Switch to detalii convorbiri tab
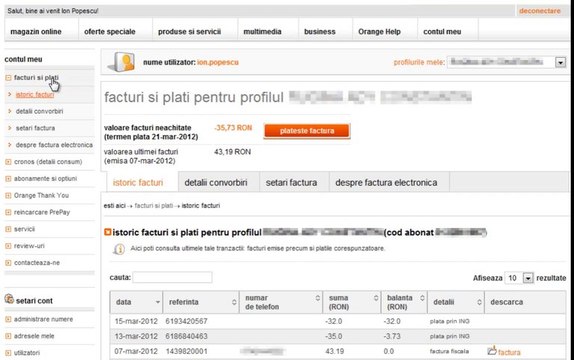Image resolution: width=574 pixels, height=360 pixels. click(216, 182)
